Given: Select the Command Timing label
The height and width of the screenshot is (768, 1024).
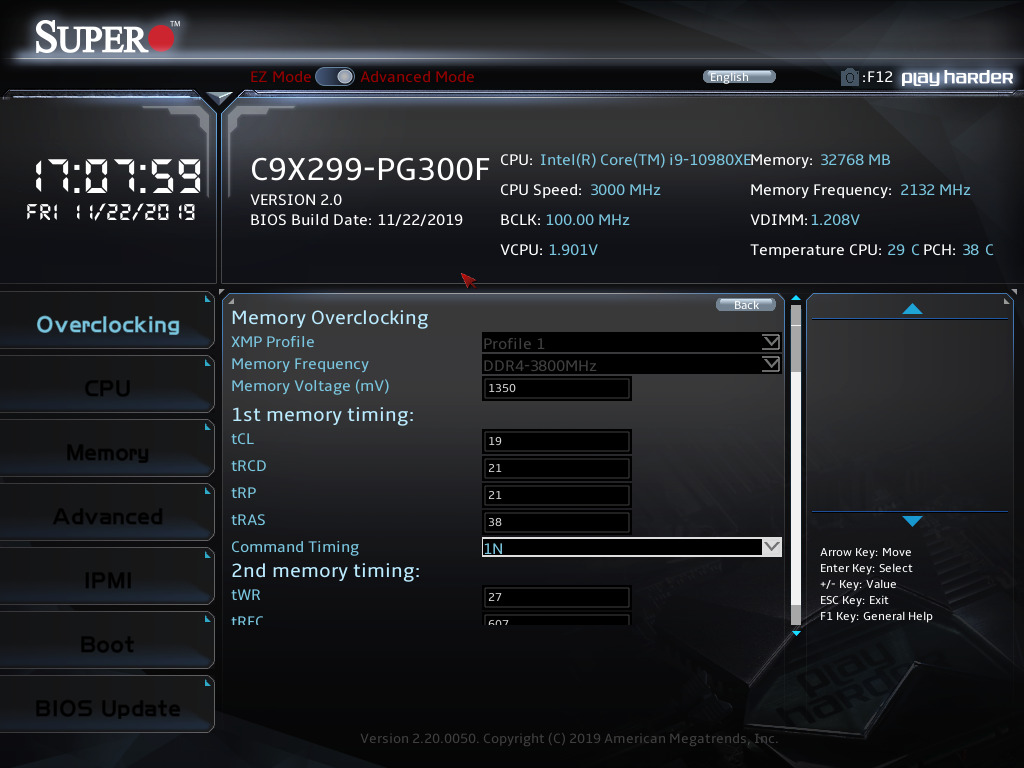Looking at the screenshot, I should [295, 547].
